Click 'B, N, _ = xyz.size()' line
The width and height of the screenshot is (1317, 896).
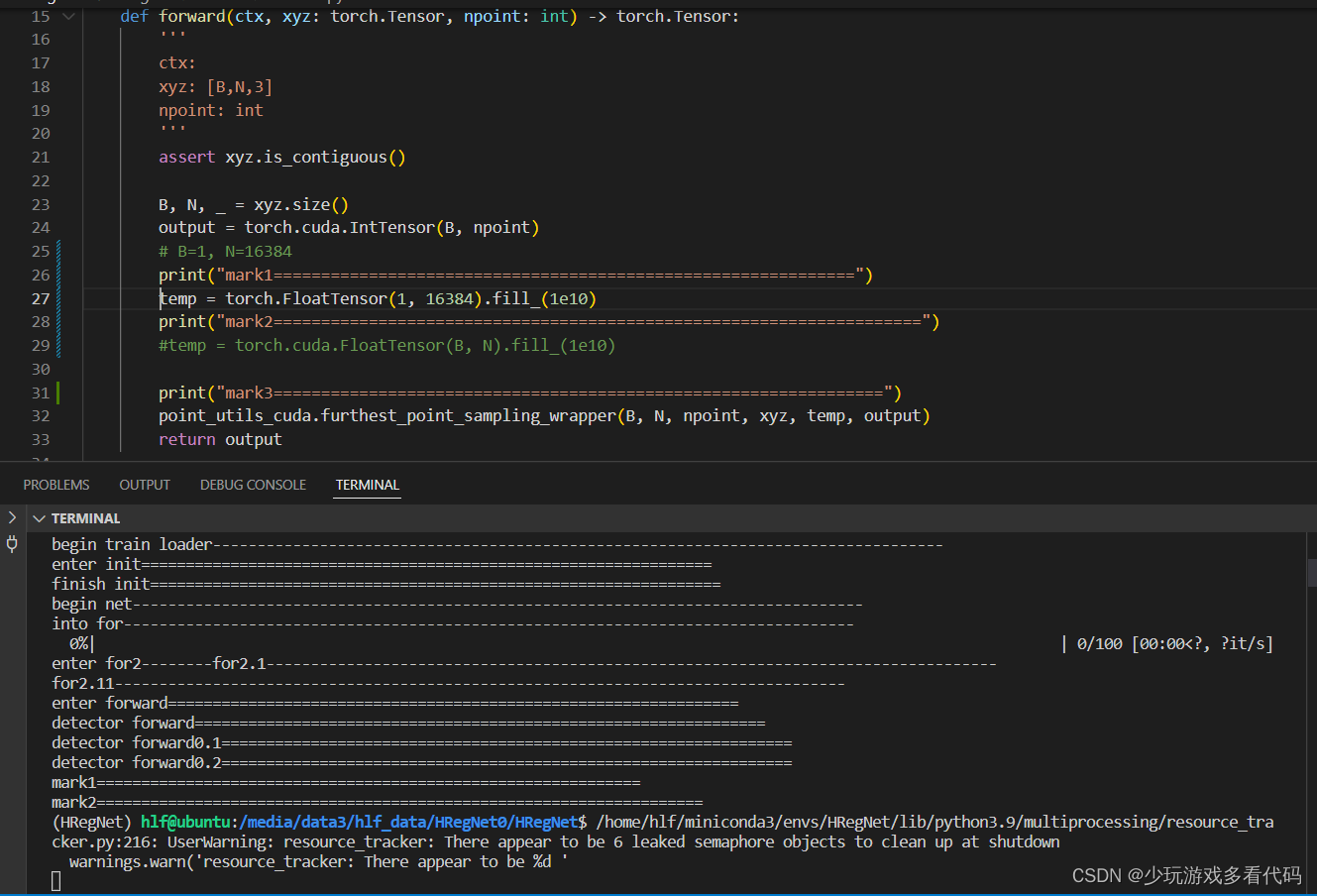click(254, 204)
